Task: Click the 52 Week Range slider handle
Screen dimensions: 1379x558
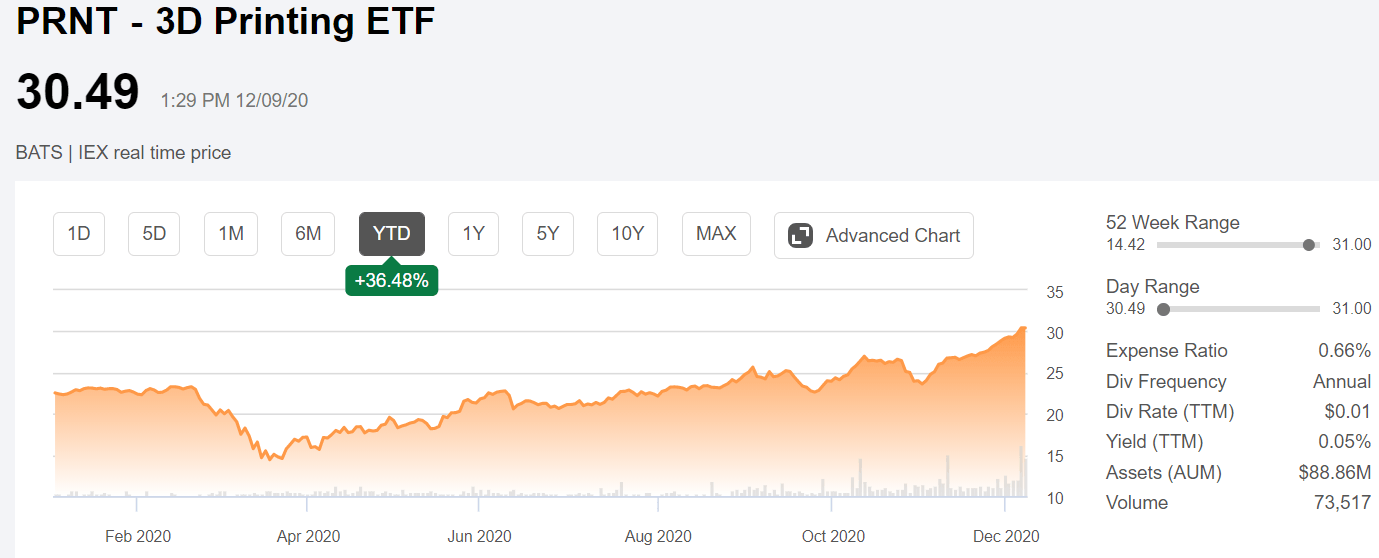Action: tap(1309, 245)
